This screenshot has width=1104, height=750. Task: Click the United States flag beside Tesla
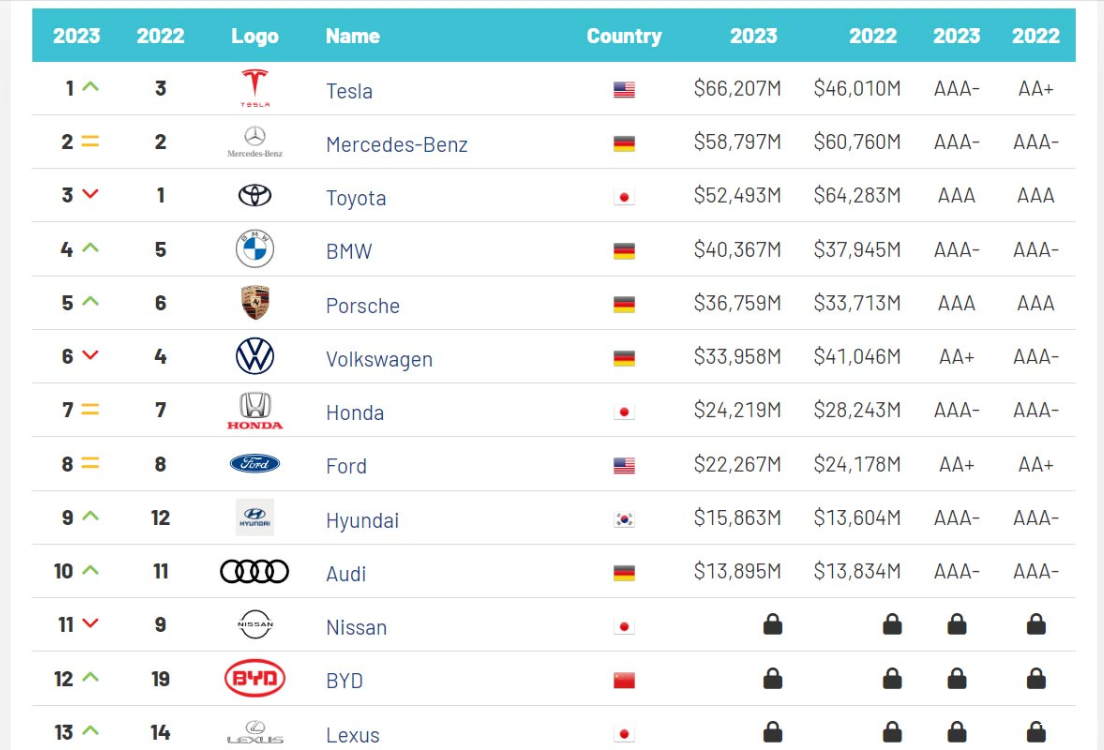[624, 90]
